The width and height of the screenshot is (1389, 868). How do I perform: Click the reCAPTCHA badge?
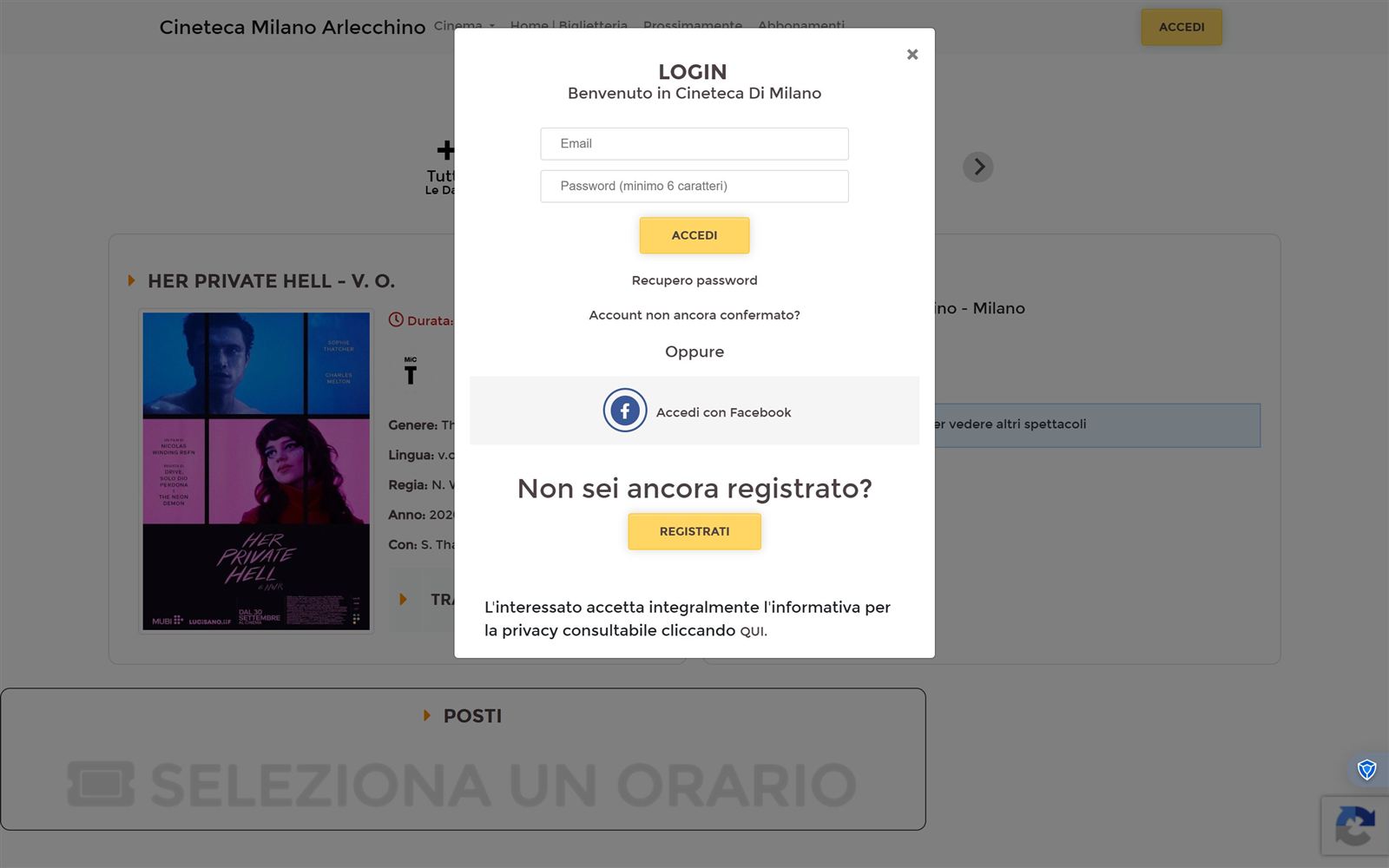1355,825
